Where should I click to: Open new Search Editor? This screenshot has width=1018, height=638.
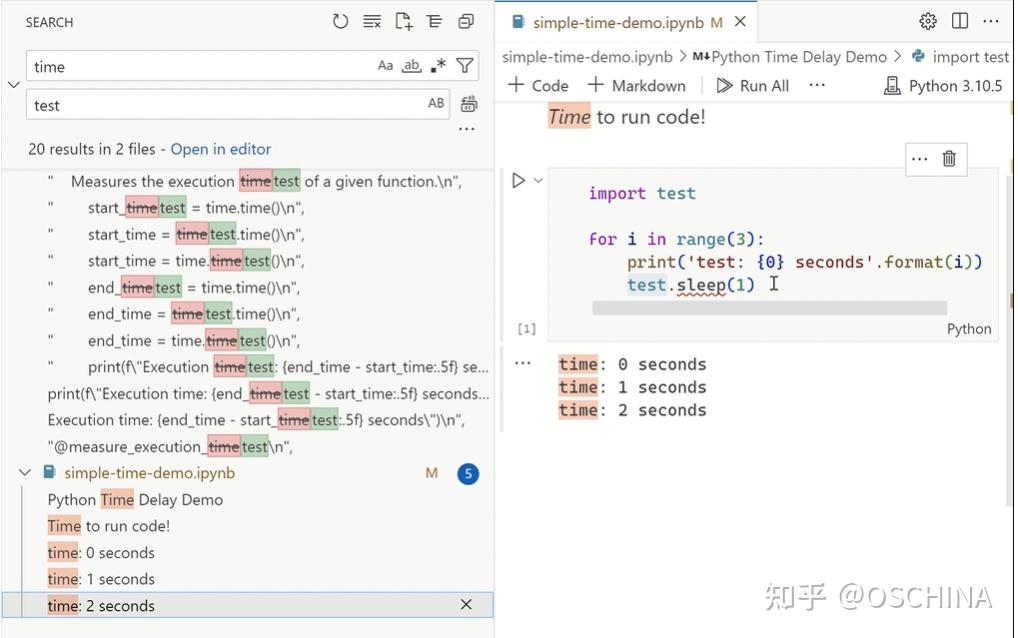(404, 21)
